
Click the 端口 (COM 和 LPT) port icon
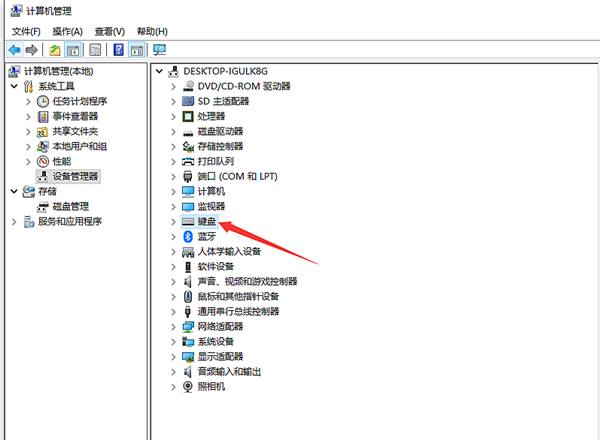click(188, 176)
